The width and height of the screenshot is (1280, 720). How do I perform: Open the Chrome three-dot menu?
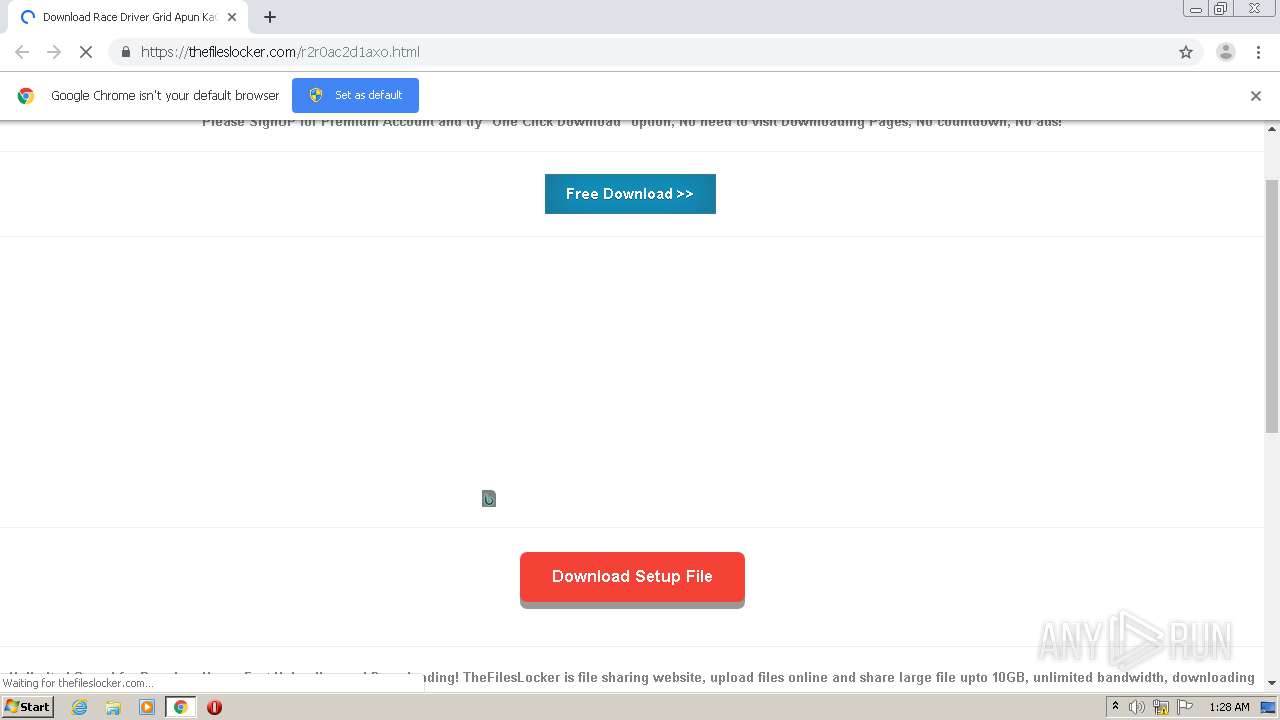pyautogui.click(x=1258, y=52)
